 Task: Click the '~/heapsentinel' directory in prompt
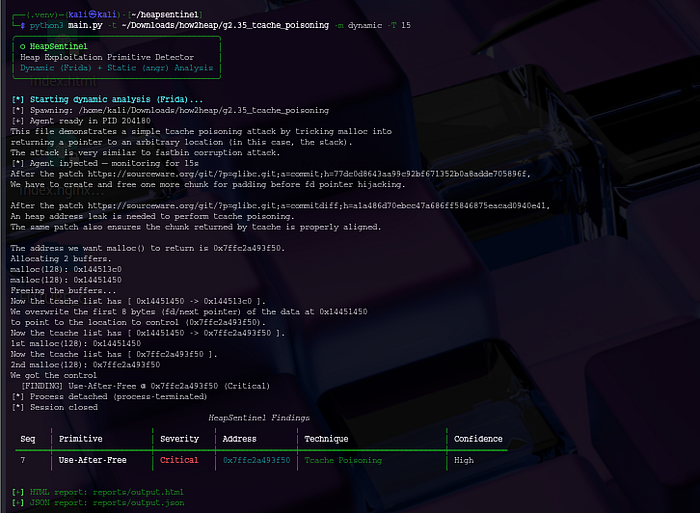[x=165, y=15]
